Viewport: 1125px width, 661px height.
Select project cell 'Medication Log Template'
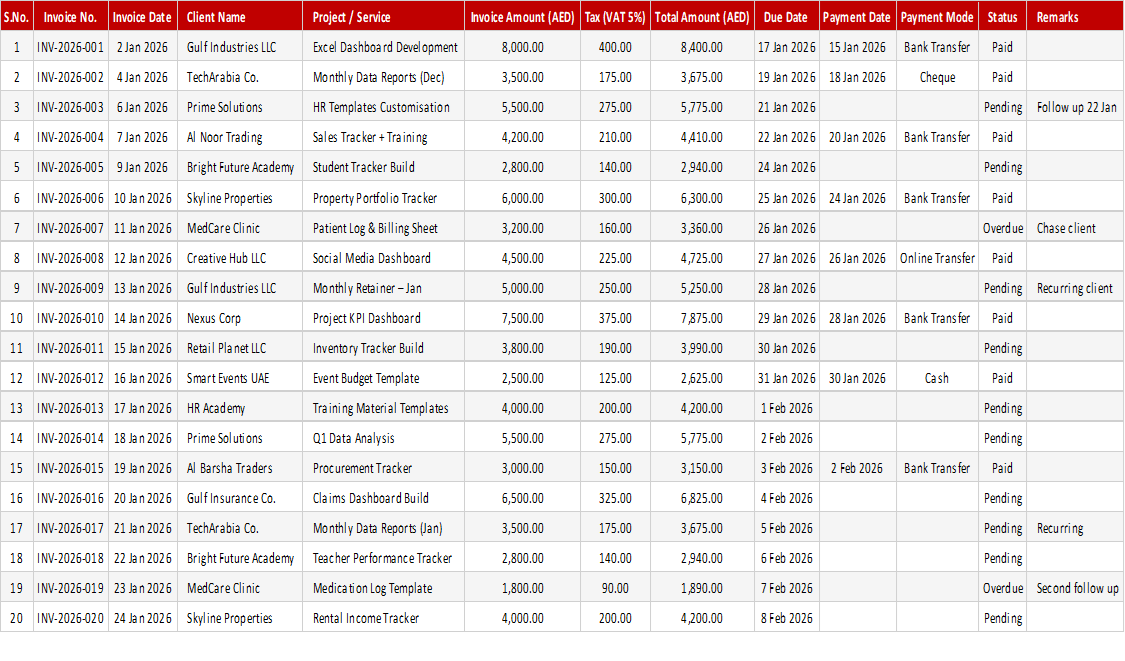click(383, 588)
